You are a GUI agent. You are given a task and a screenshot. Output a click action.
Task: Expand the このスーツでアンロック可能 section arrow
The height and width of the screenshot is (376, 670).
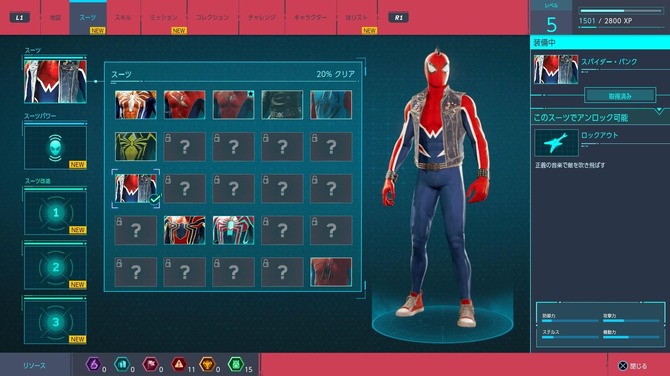click(659, 112)
